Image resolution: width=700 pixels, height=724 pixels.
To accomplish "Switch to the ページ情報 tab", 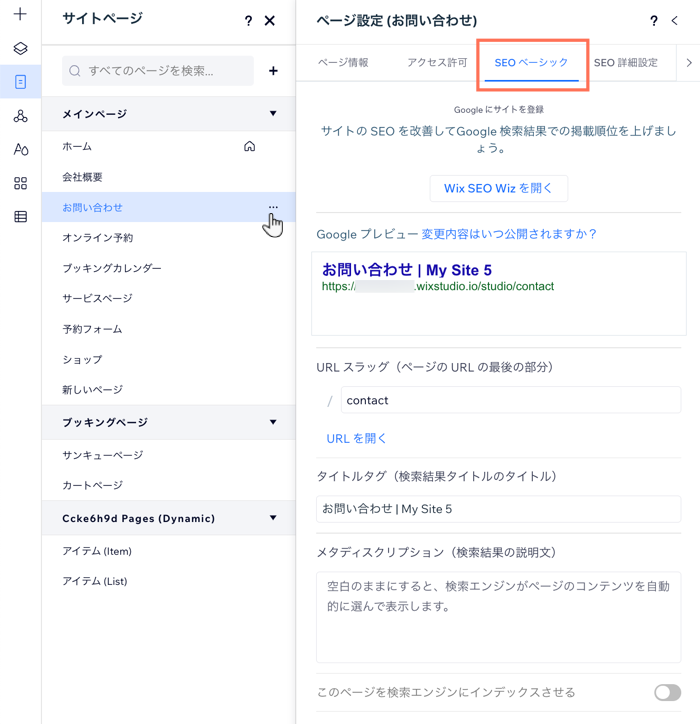I will [343, 62].
